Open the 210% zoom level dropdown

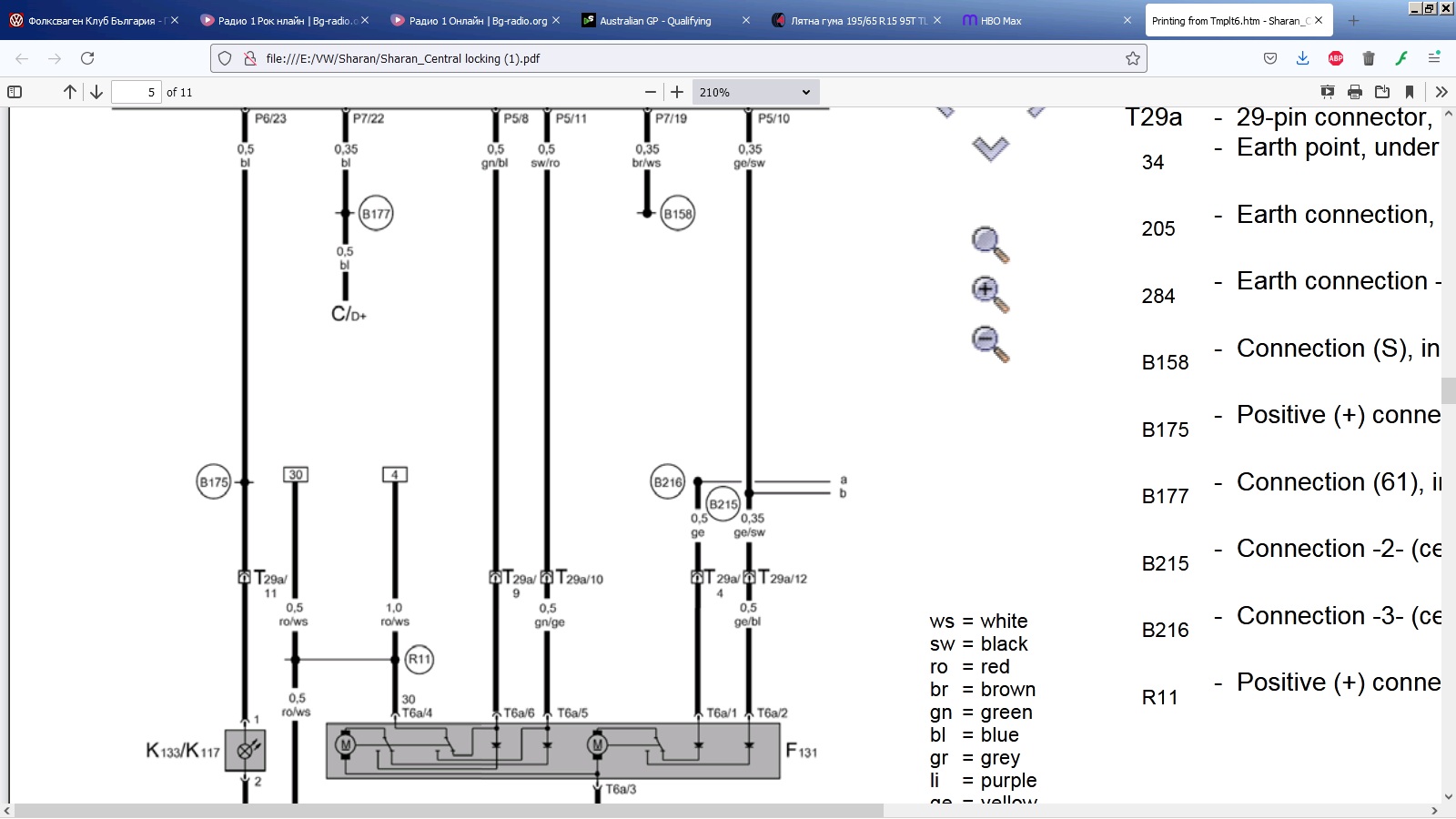(754, 92)
